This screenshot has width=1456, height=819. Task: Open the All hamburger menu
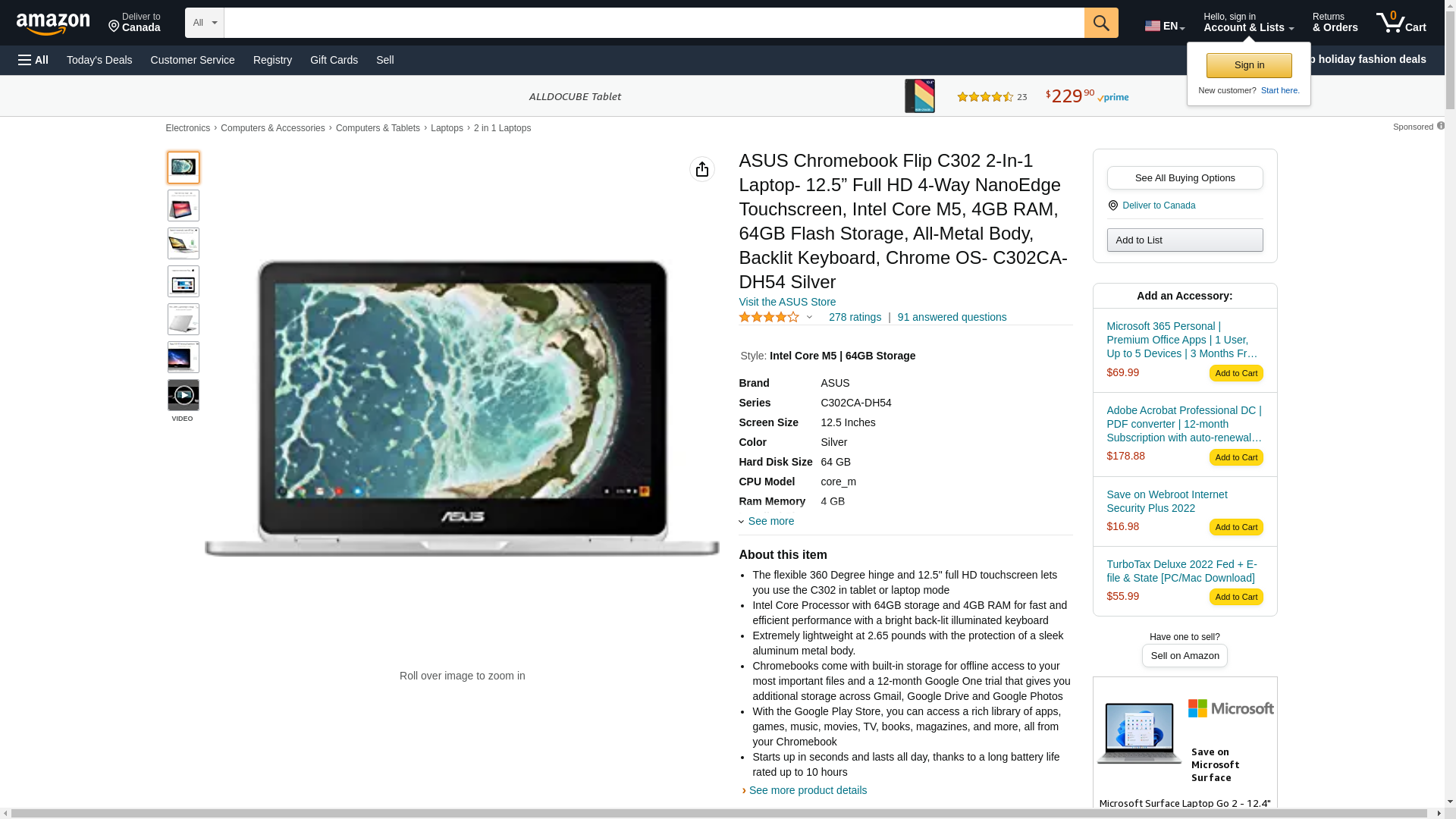tap(33, 60)
